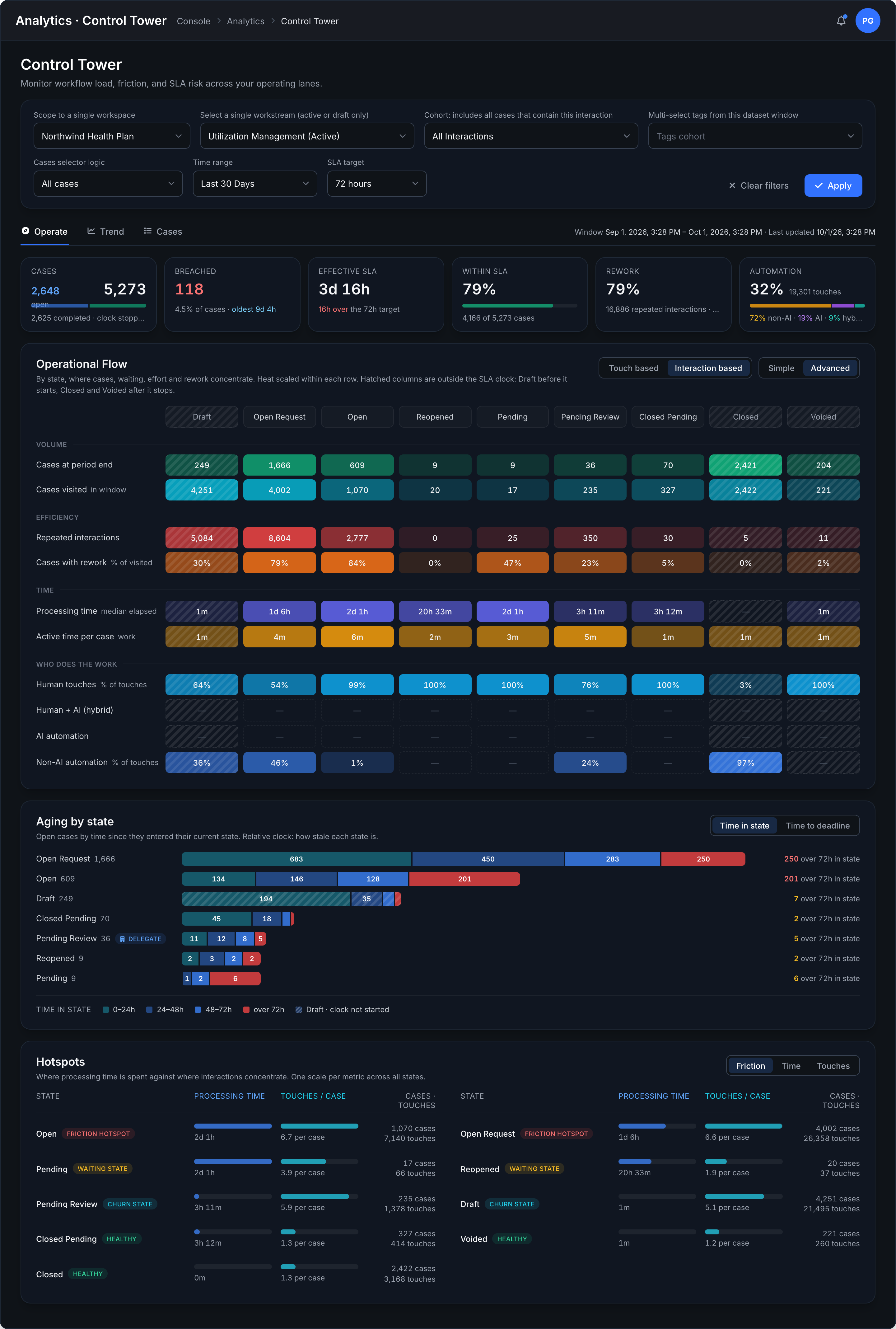
Task: Show Hotspots by Friction
Action: coord(750,1065)
